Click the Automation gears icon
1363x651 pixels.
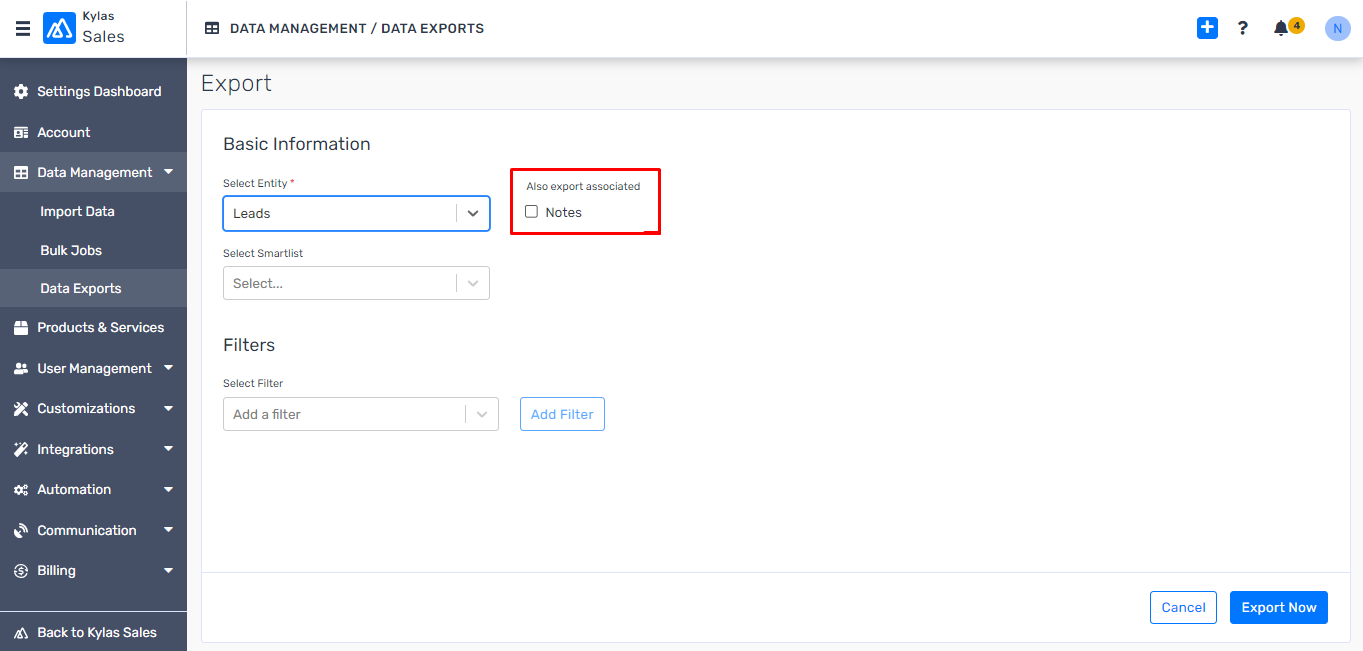21,490
